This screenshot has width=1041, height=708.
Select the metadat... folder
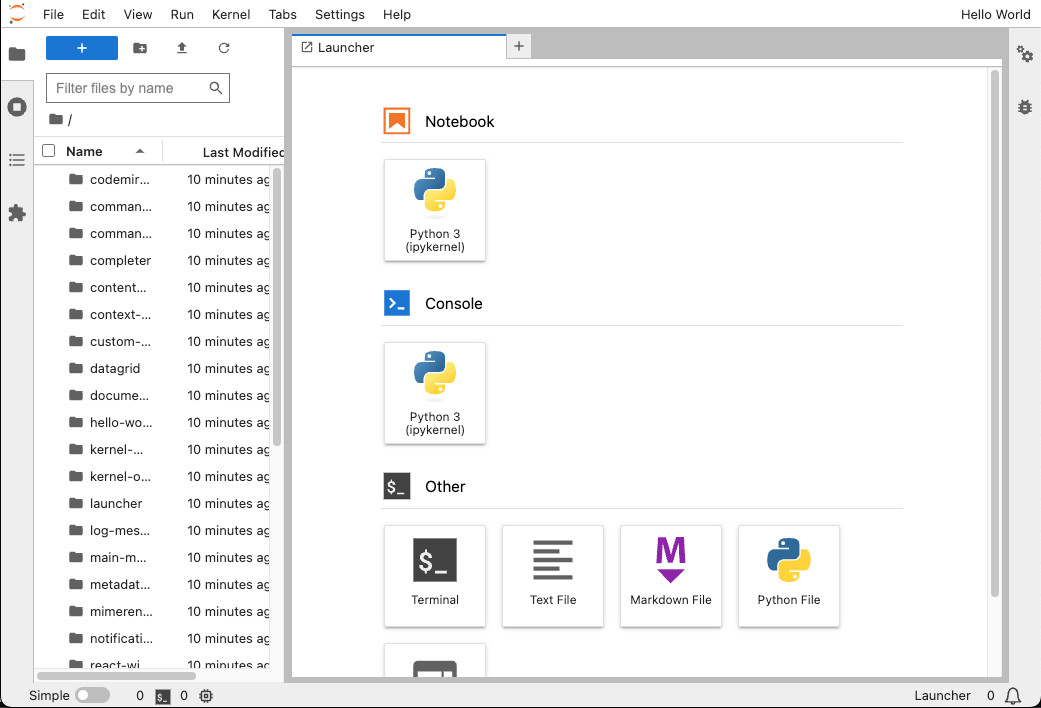coord(153,584)
